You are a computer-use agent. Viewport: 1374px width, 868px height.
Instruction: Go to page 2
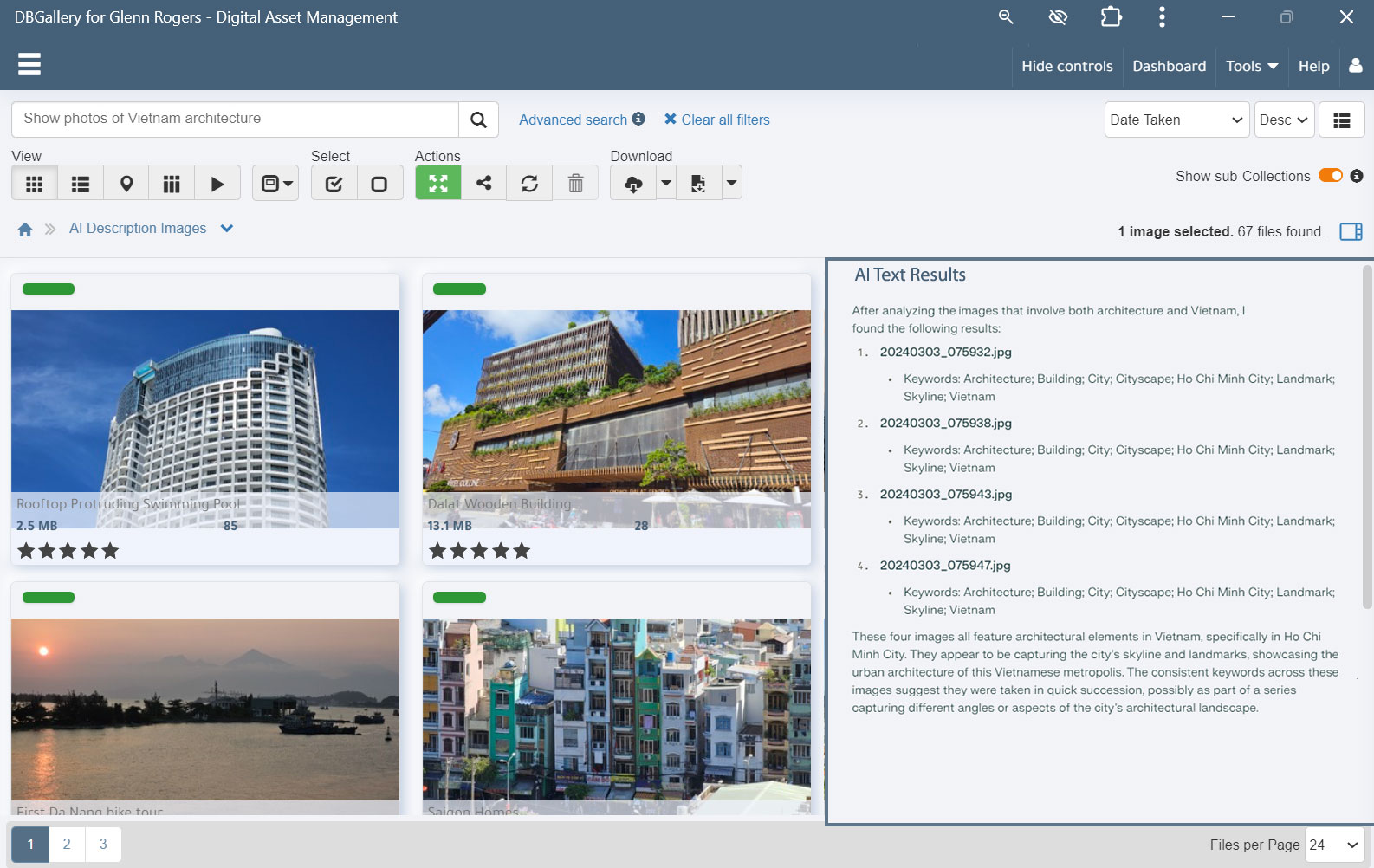pos(67,844)
